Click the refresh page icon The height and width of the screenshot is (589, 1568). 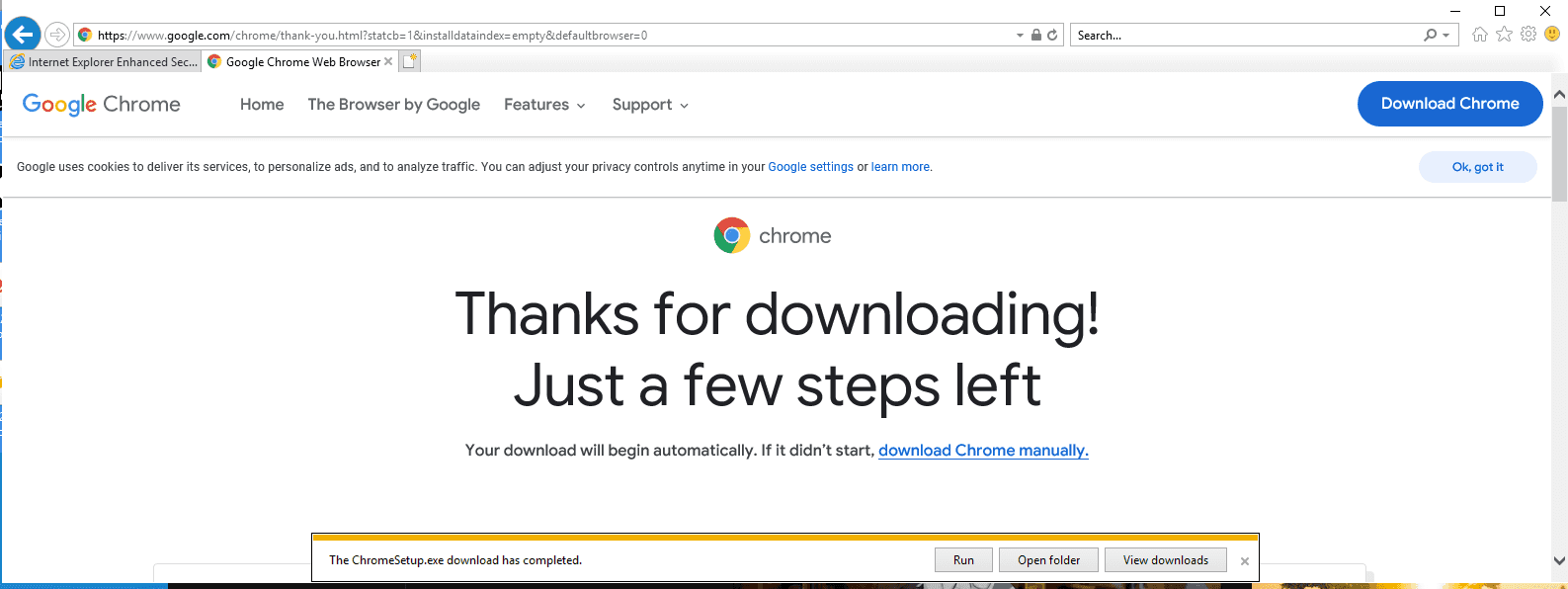tap(1052, 35)
